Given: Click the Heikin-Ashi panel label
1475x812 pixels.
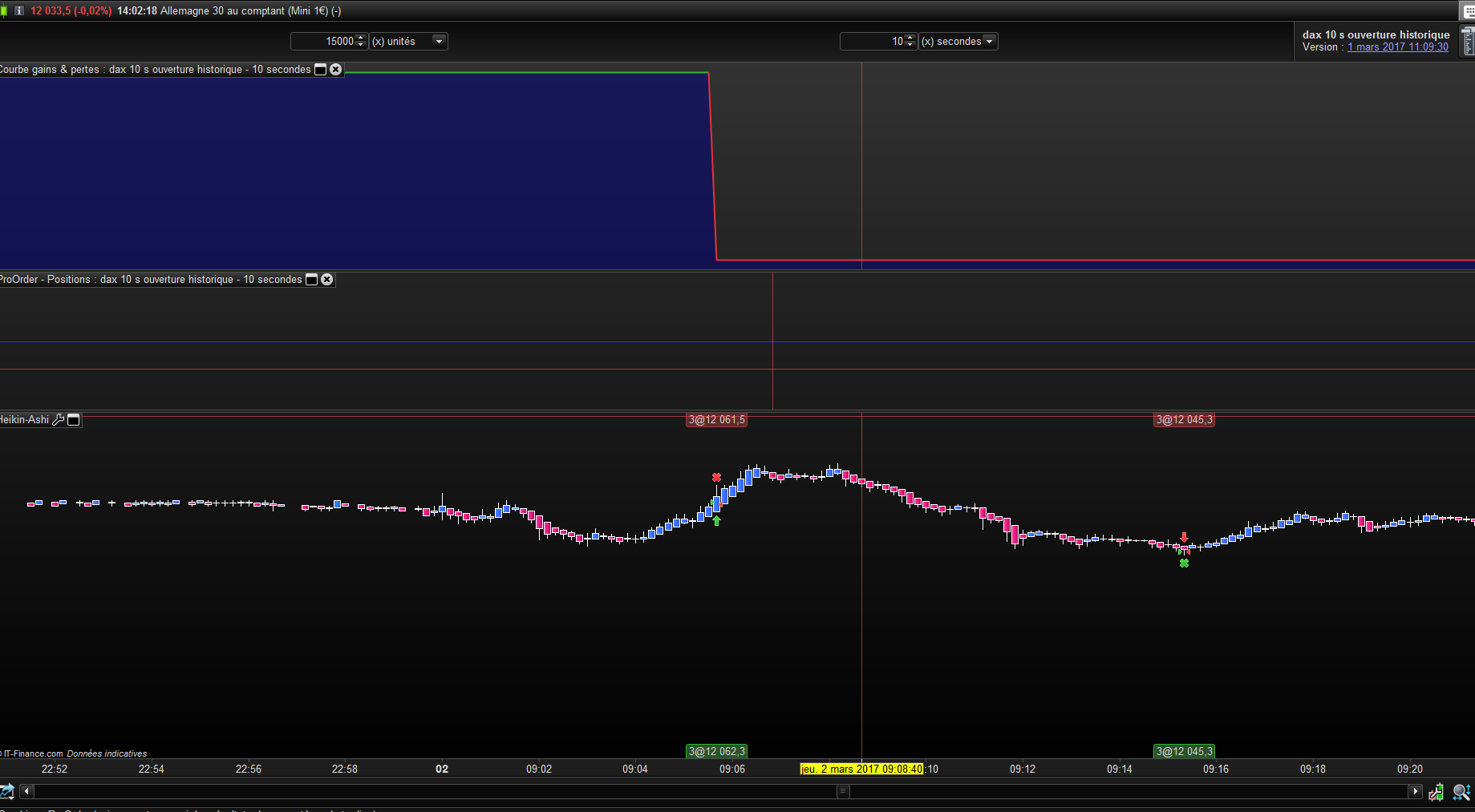Looking at the screenshot, I should 24,420.
